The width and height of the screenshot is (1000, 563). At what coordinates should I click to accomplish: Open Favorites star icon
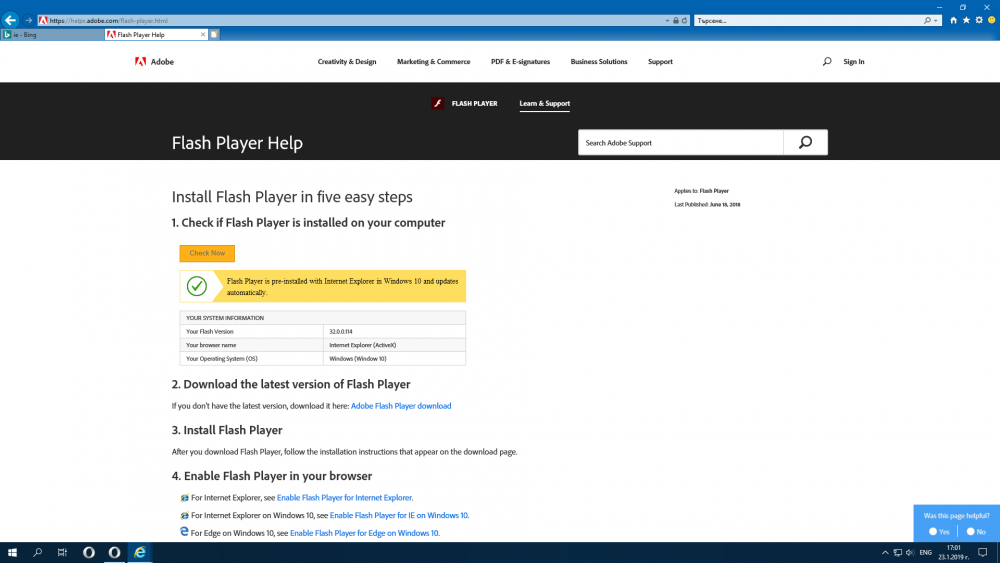(x=966, y=20)
